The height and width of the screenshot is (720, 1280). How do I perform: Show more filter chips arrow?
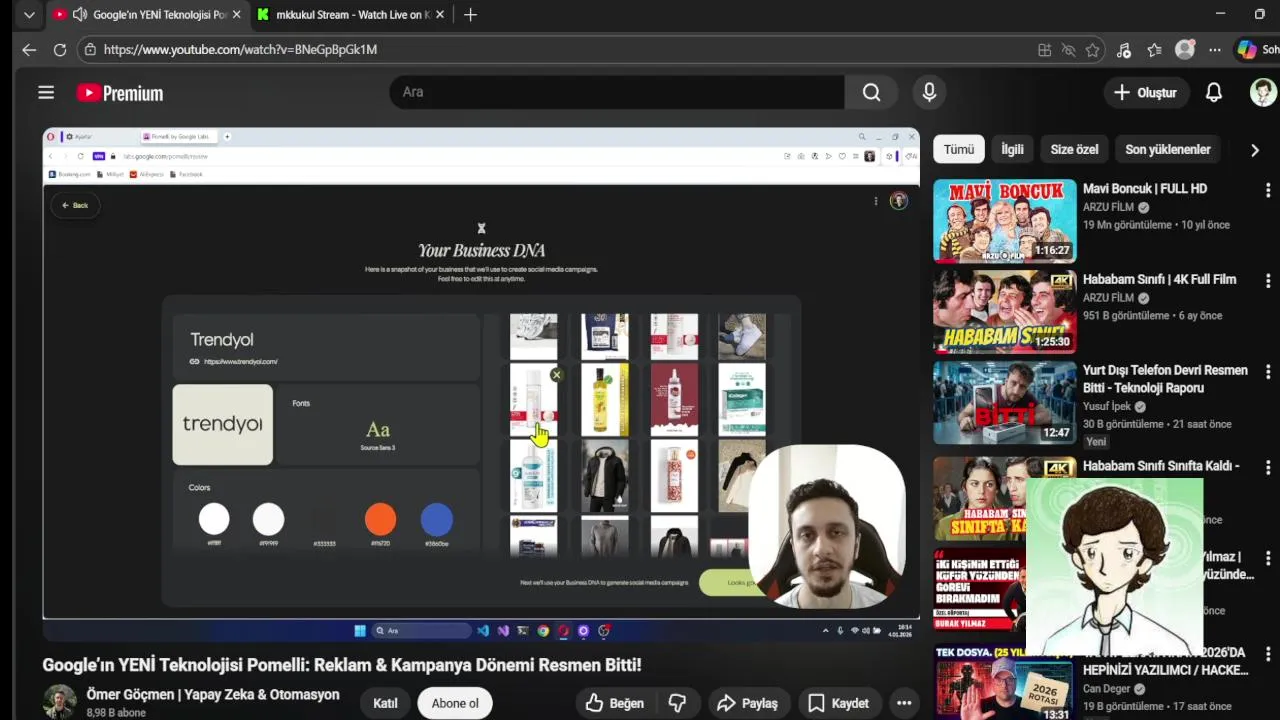(1254, 150)
